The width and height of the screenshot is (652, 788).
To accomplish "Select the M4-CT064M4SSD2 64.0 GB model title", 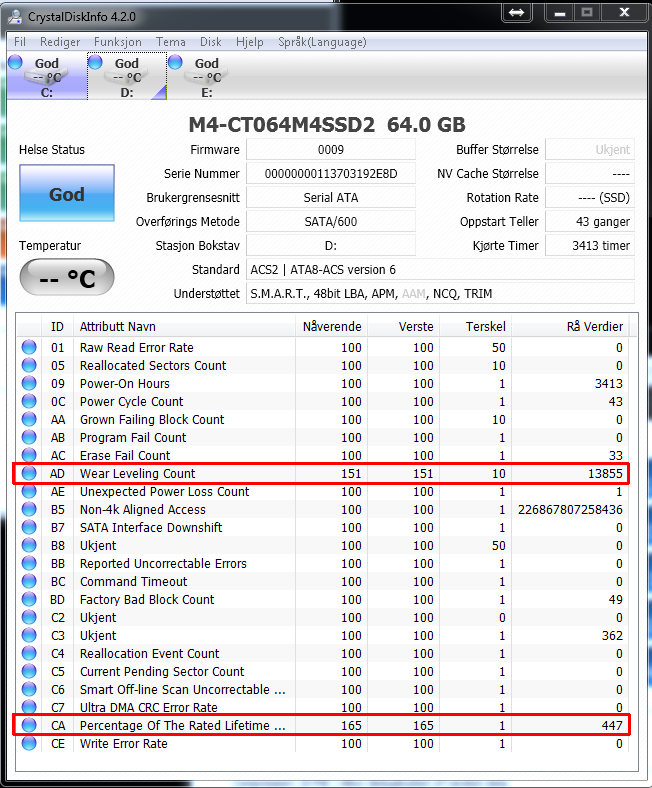I will 327,125.
